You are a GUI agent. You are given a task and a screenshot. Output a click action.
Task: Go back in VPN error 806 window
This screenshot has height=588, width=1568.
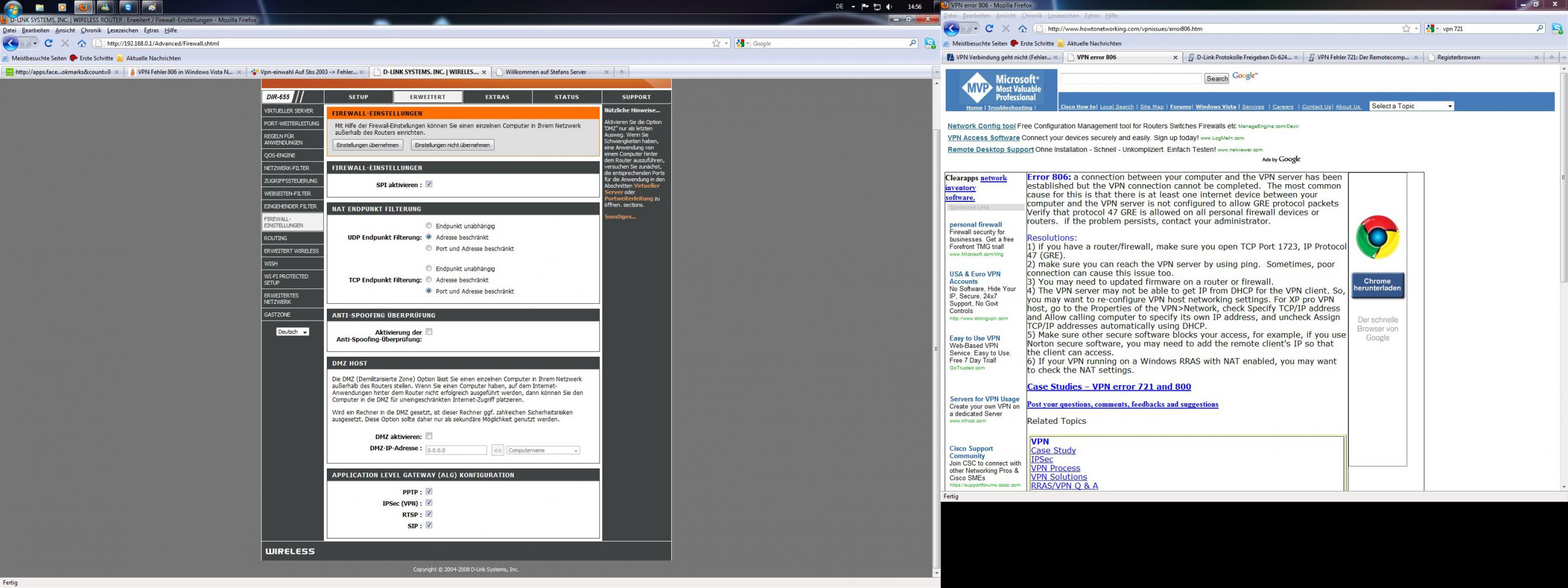tap(952, 29)
